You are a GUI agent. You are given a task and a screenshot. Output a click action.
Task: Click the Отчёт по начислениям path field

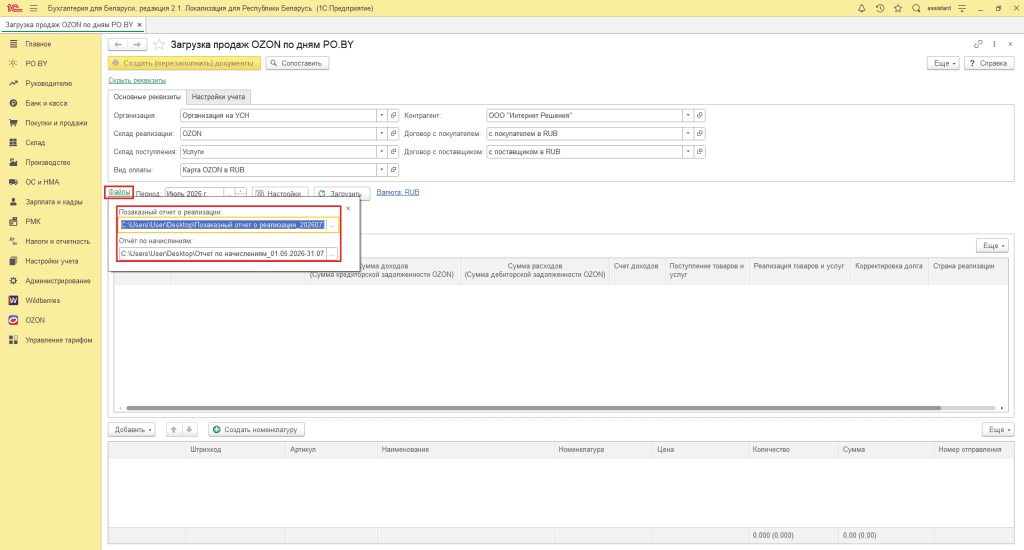click(222, 253)
